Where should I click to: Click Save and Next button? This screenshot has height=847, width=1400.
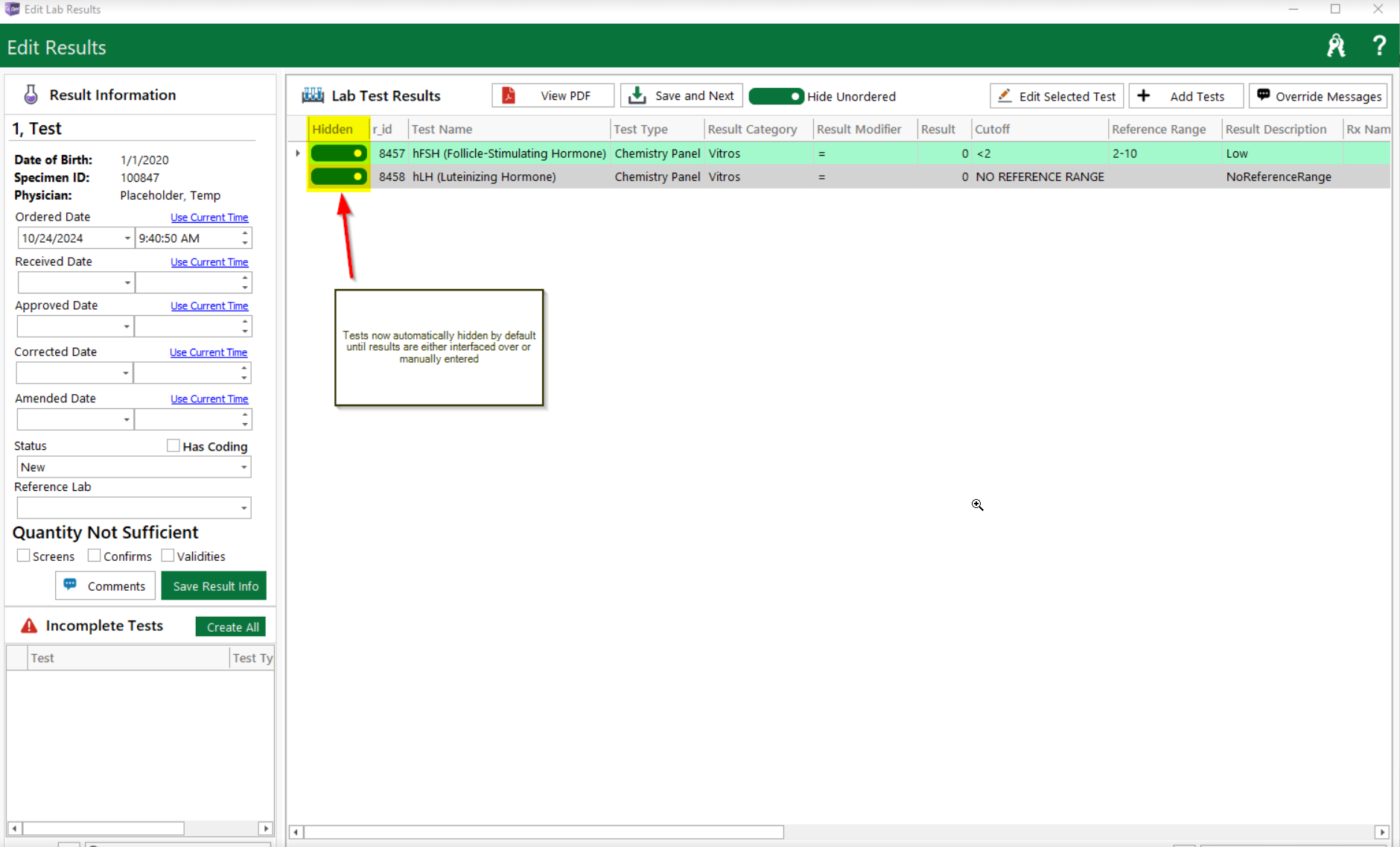681,96
